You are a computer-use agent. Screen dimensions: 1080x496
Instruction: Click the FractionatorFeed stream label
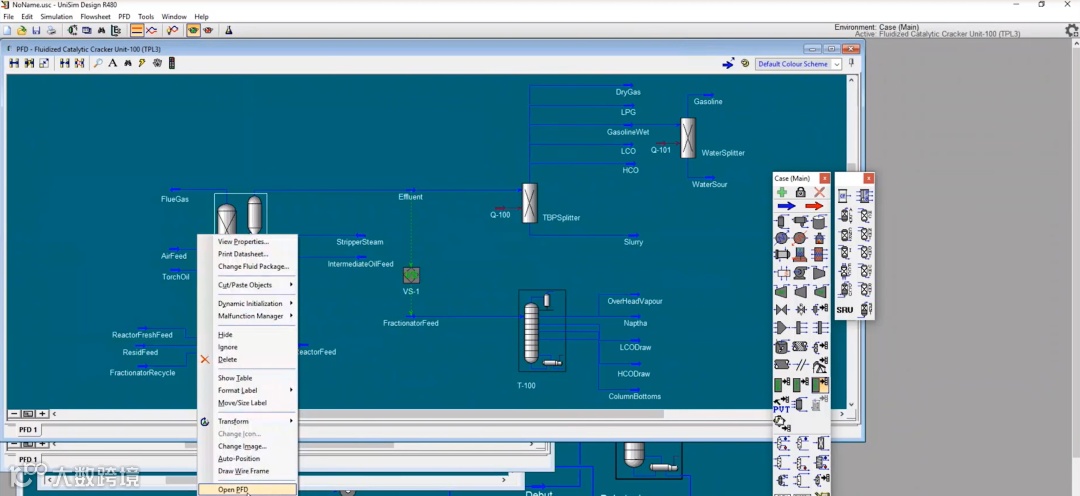click(x=411, y=323)
